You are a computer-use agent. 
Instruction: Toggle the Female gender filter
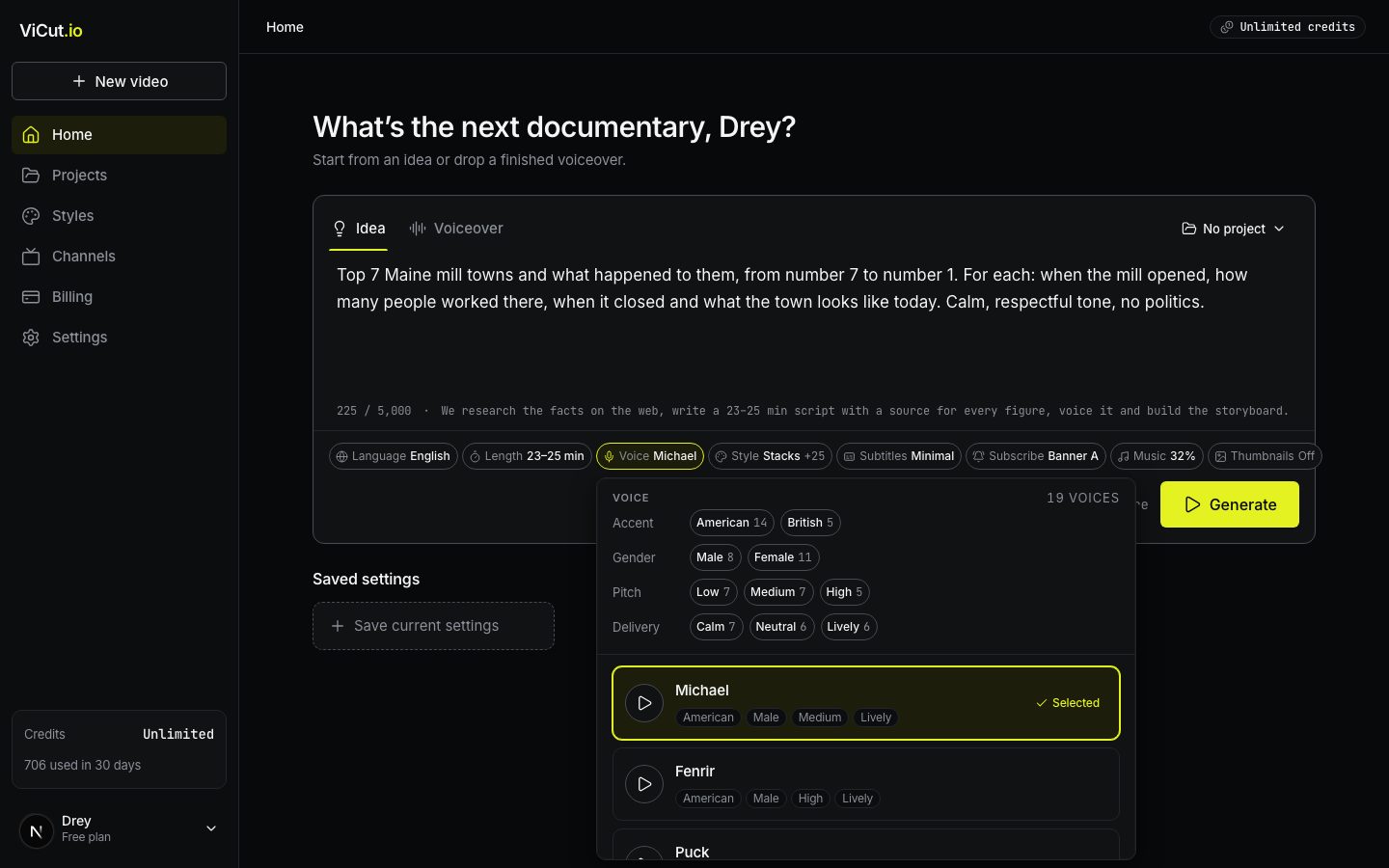[x=782, y=557]
